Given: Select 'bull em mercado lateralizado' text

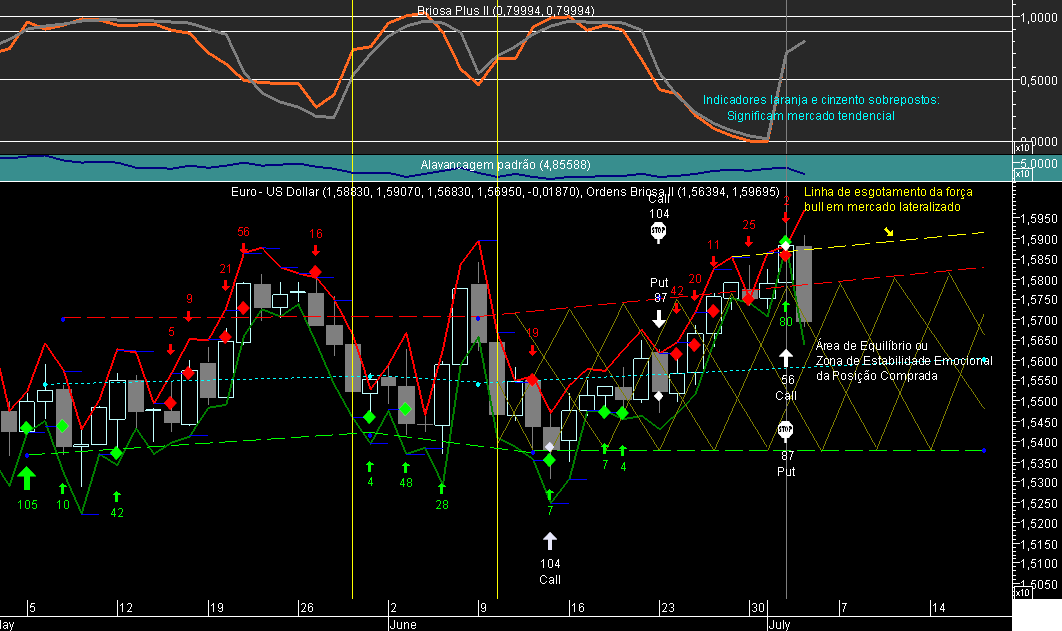Looking at the screenshot, I should (x=882, y=207).
